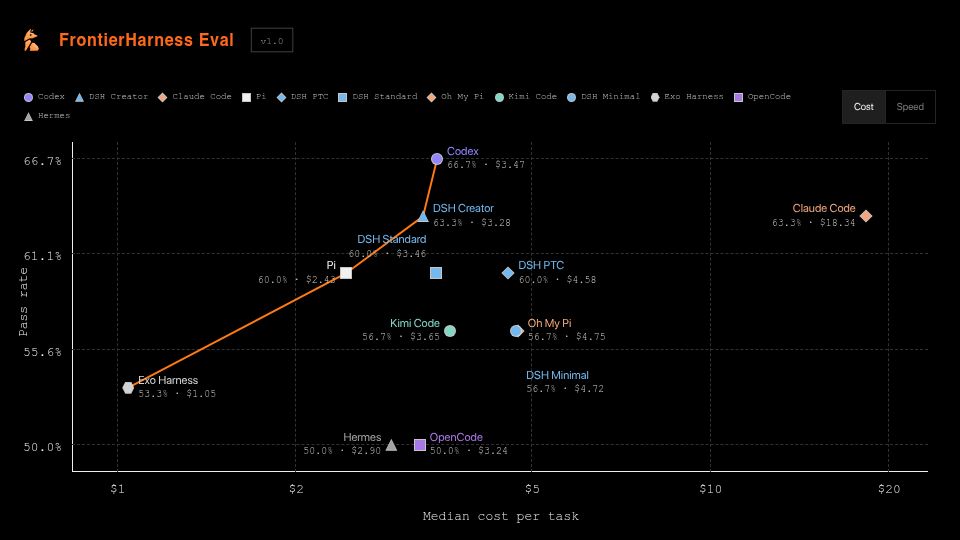Toggle DSH Minimal series in the legend

(x=603, y=97)
